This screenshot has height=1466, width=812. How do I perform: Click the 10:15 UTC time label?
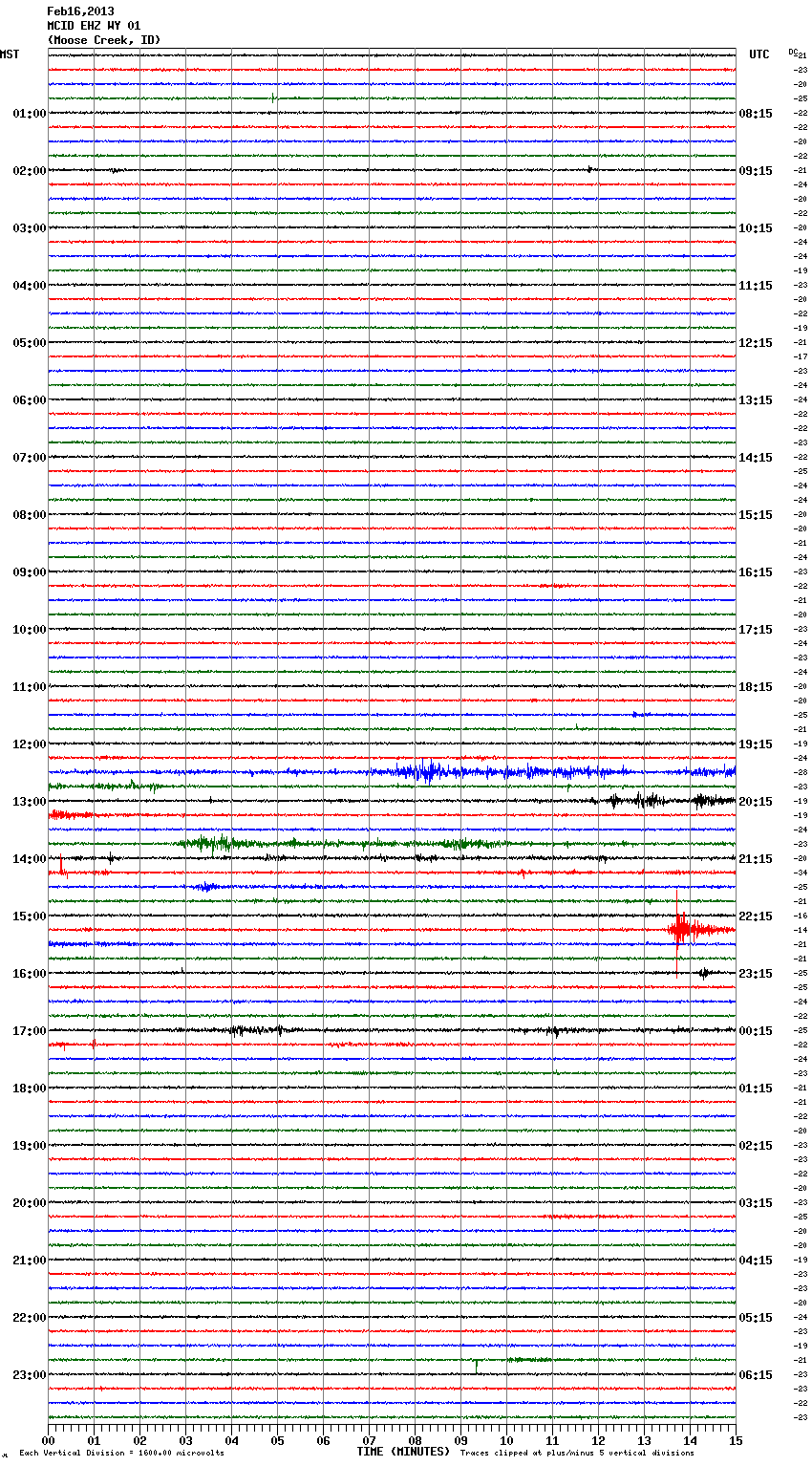click(756, 228)
